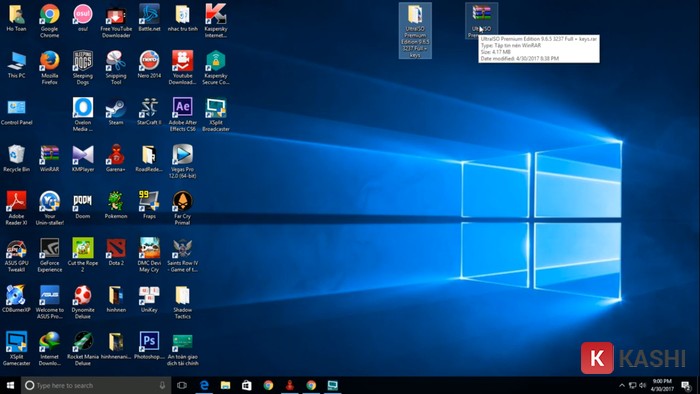Open Vegas Pro 12.0 shortcut
The height and width of the screenshot is (394, 700).
click(x=183, y=161)
